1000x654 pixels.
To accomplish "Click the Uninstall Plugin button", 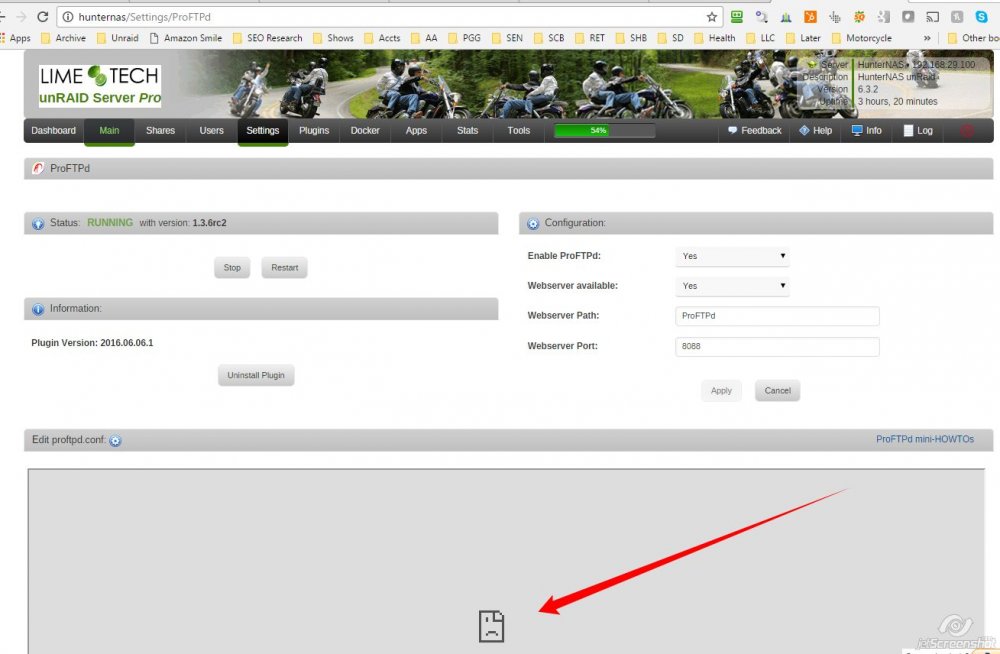I will click(x=256, y=375).
